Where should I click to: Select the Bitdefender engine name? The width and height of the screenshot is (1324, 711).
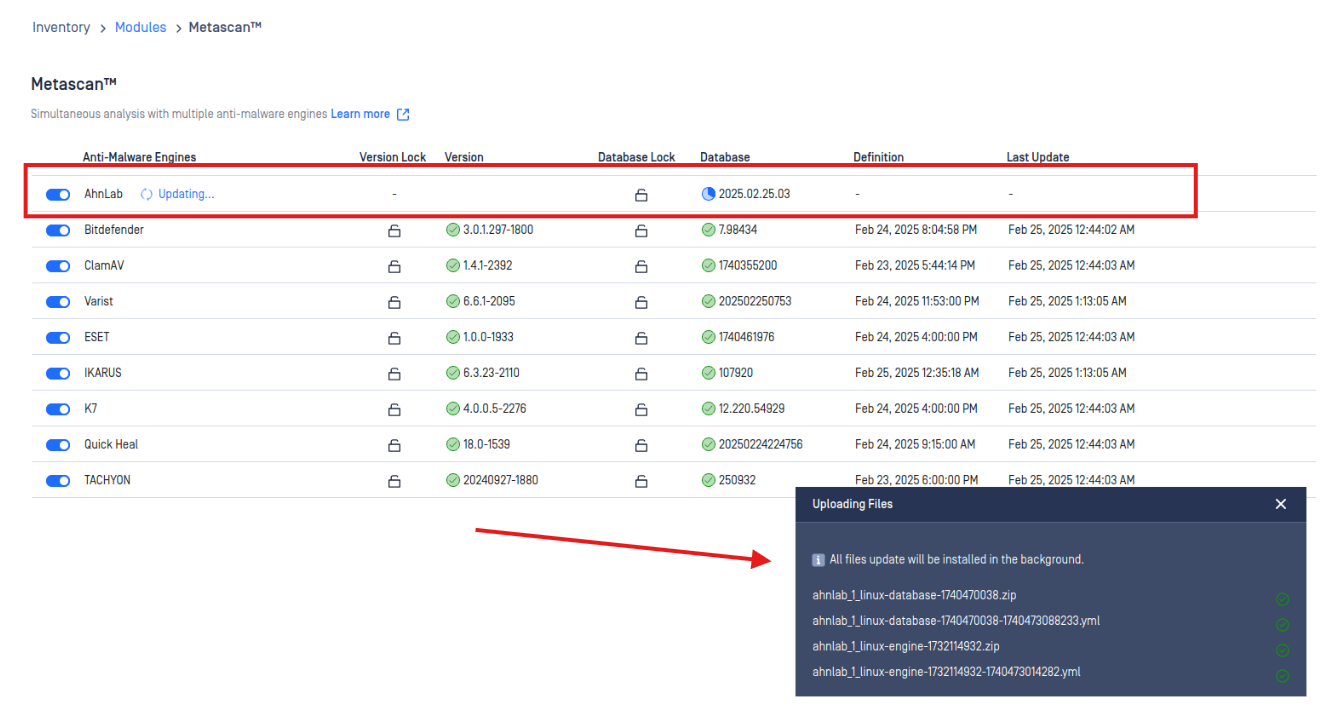click(114, 230)
